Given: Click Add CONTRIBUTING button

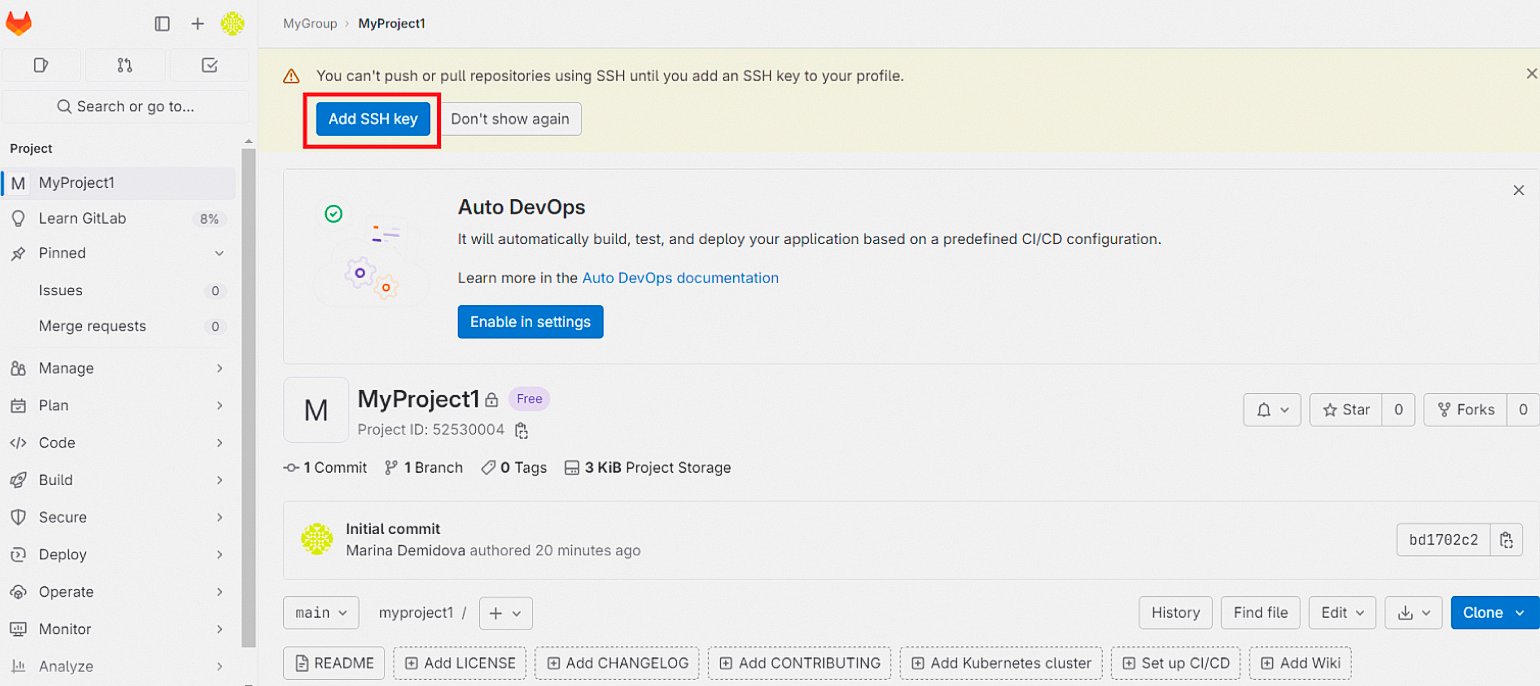Looking at the screenshot, I should pos(800,663).
